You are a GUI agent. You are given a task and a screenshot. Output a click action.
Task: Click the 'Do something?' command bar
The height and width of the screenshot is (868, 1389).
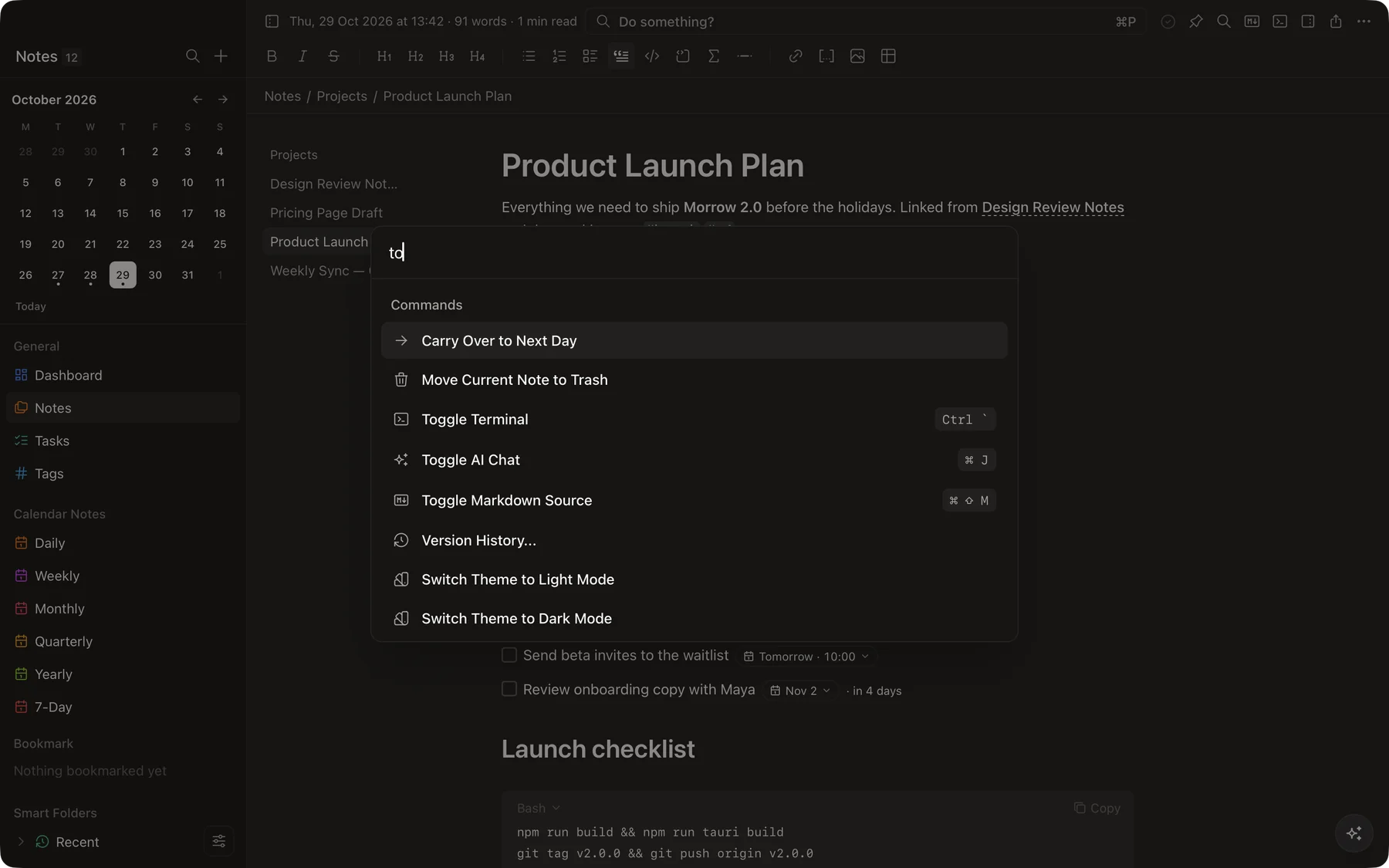click(866, 22)
